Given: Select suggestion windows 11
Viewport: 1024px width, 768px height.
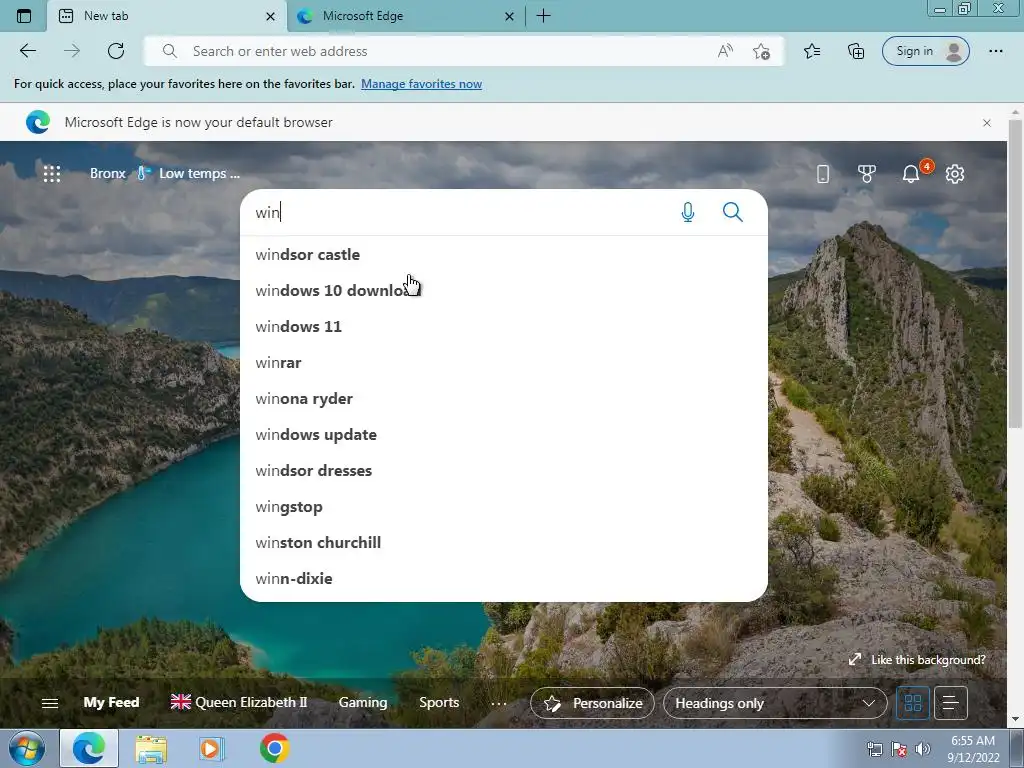Looking at the screenshot, I should click(x=504, y=327).
